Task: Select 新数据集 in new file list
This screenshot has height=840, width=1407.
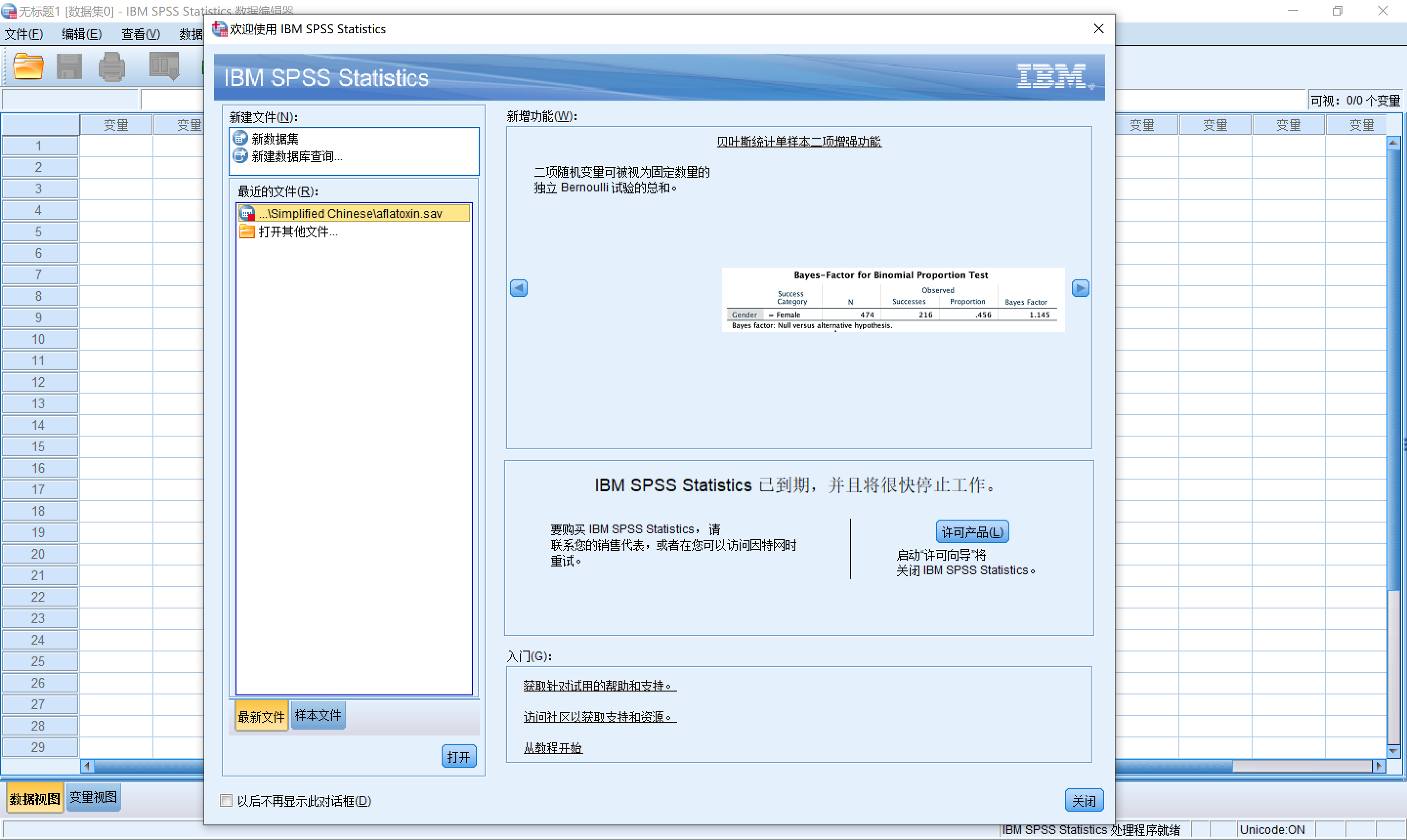Action: point(275,139)
